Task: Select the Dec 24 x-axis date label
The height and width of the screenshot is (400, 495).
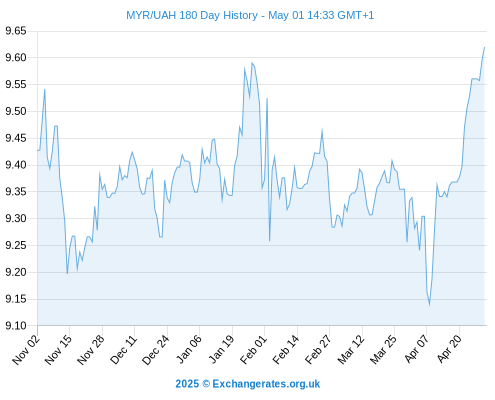Action: point(156,350)
